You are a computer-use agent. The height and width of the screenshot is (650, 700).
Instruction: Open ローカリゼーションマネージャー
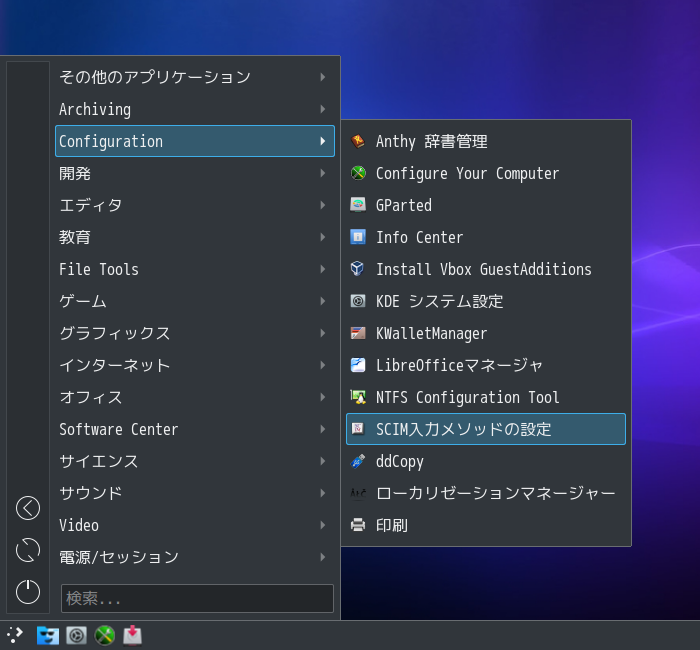tap(486, 493)
